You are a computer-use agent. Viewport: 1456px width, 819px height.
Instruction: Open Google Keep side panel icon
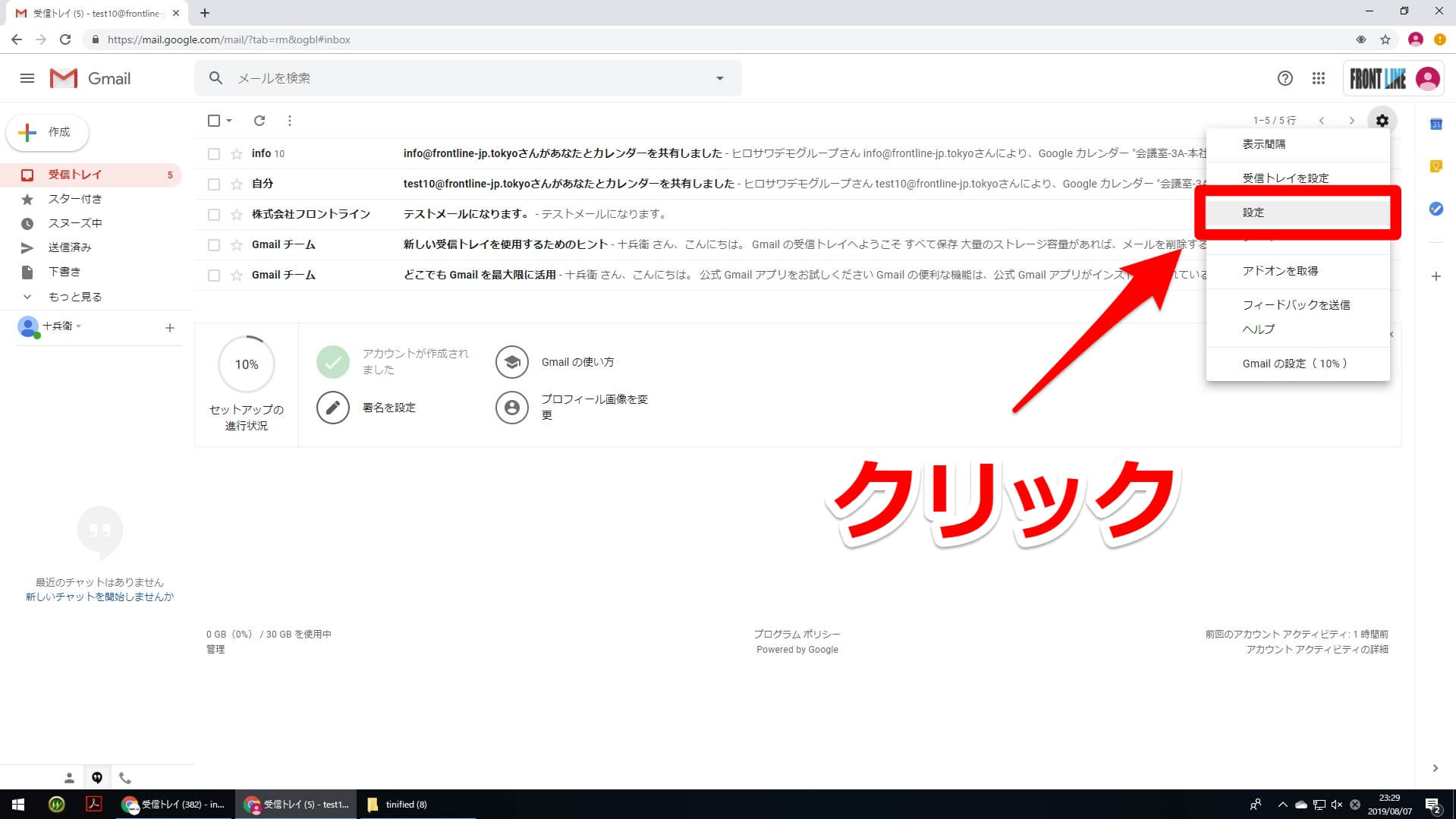pyautogui.click(x=1436, y=166)
